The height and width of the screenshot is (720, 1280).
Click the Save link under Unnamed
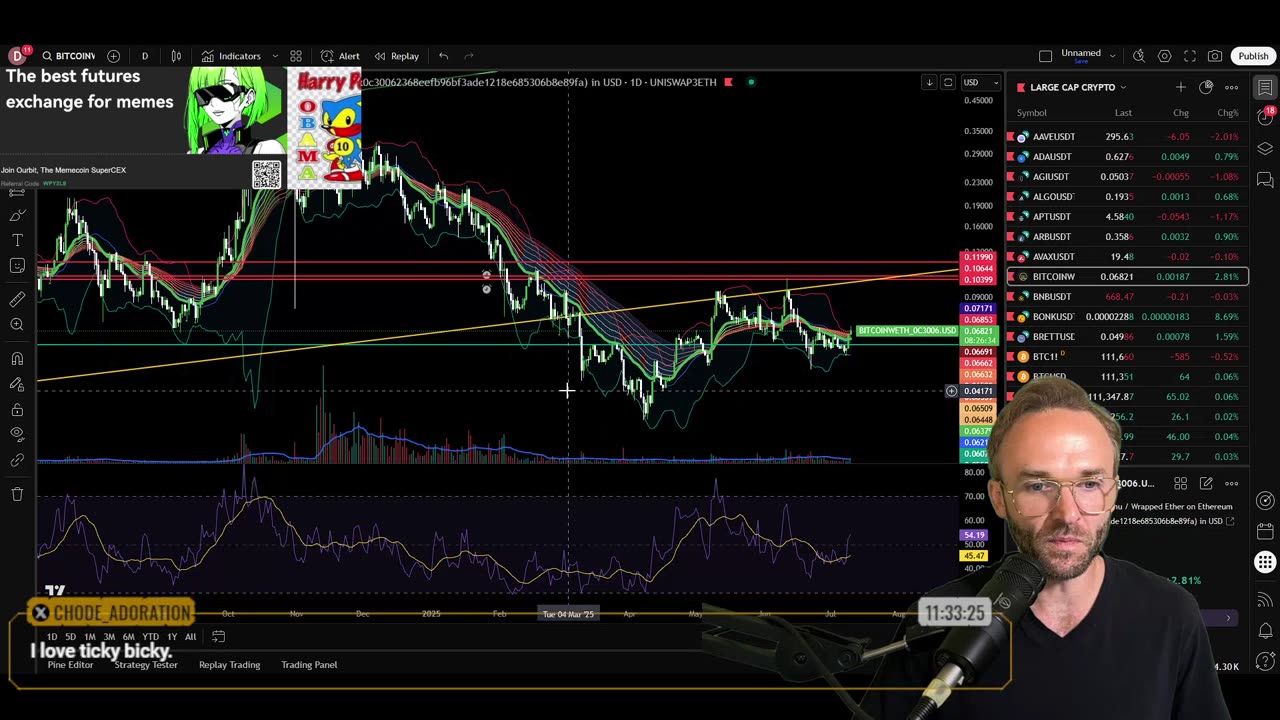point(1080,61)
